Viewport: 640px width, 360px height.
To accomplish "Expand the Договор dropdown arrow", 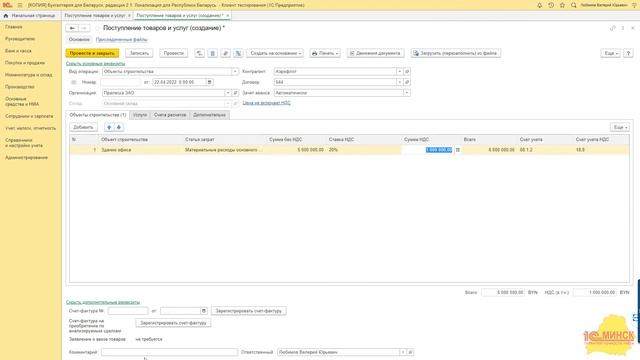I will click(x=400, y=82).
